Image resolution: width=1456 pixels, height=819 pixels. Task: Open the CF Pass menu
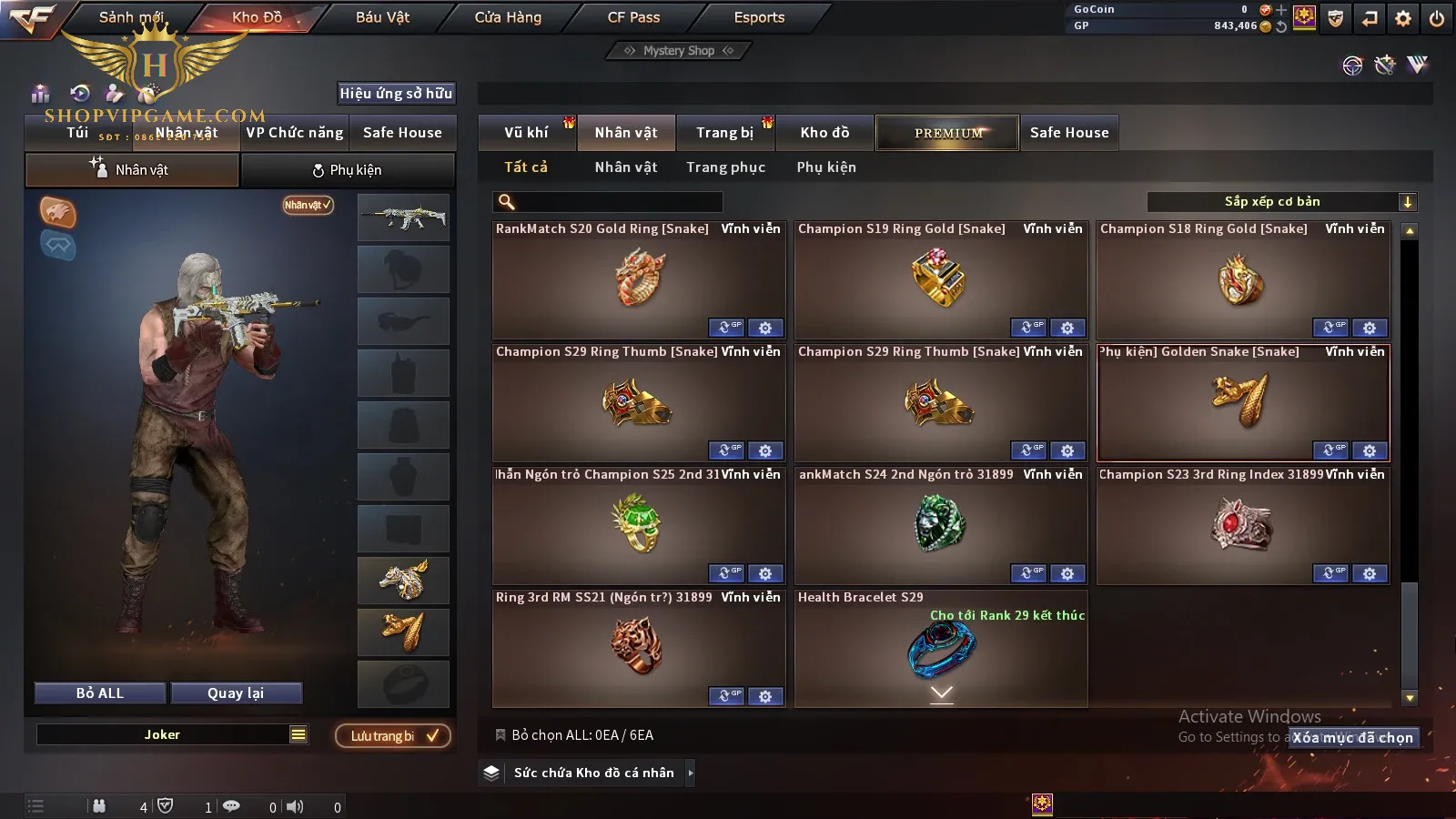pyautogui.click(x=634, y=17)
